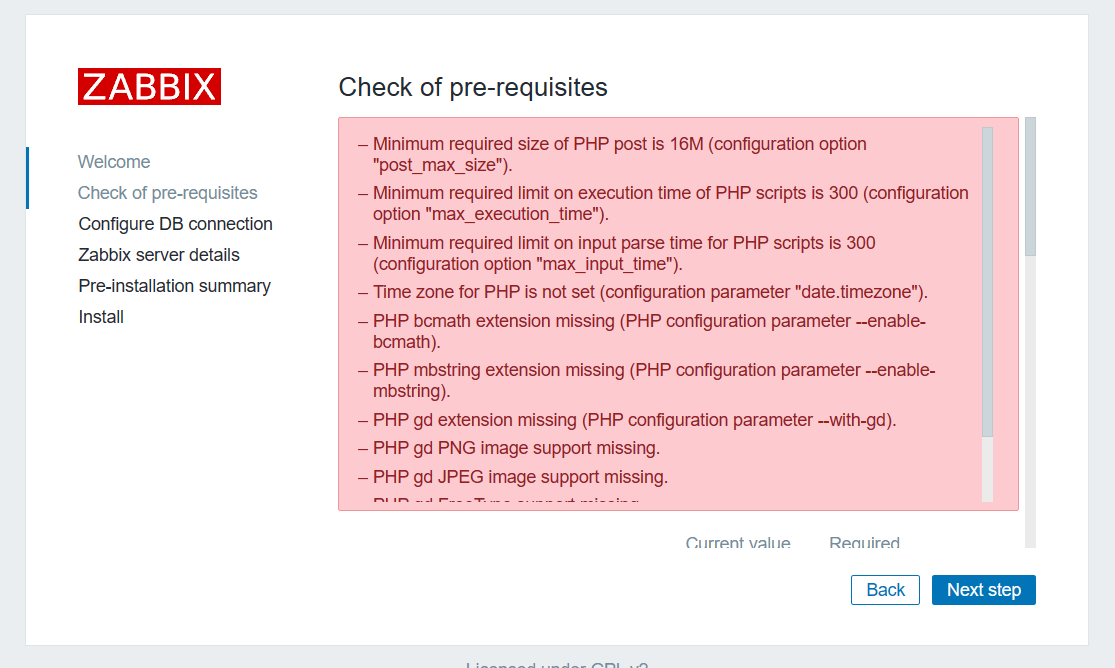
Task: Click the error list inner scrollbar thumb
Action: click(x=987, y=282)
